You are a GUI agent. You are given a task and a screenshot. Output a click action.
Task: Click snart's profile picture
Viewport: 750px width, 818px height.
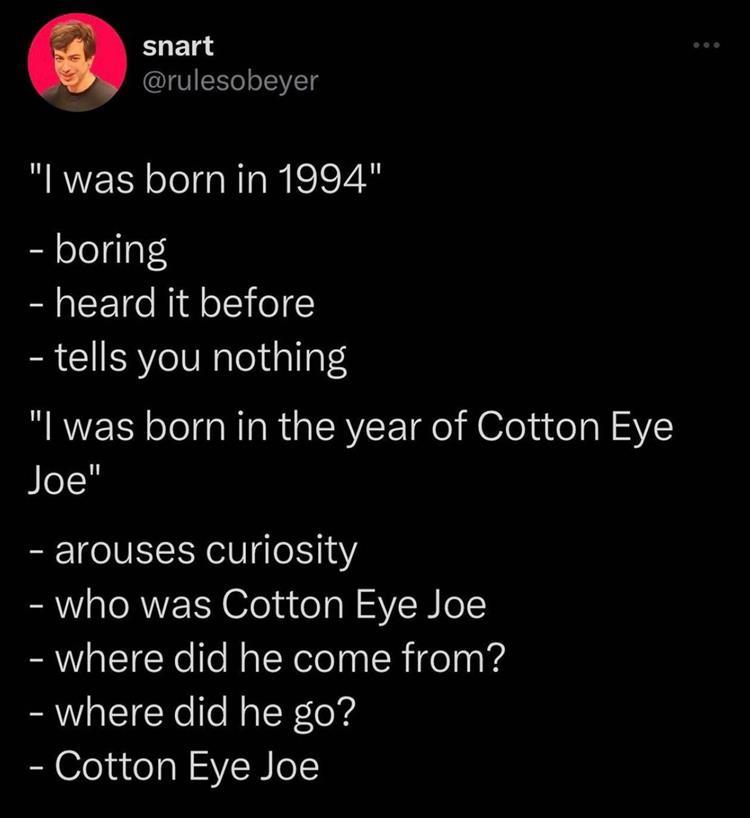pos(77,63)
